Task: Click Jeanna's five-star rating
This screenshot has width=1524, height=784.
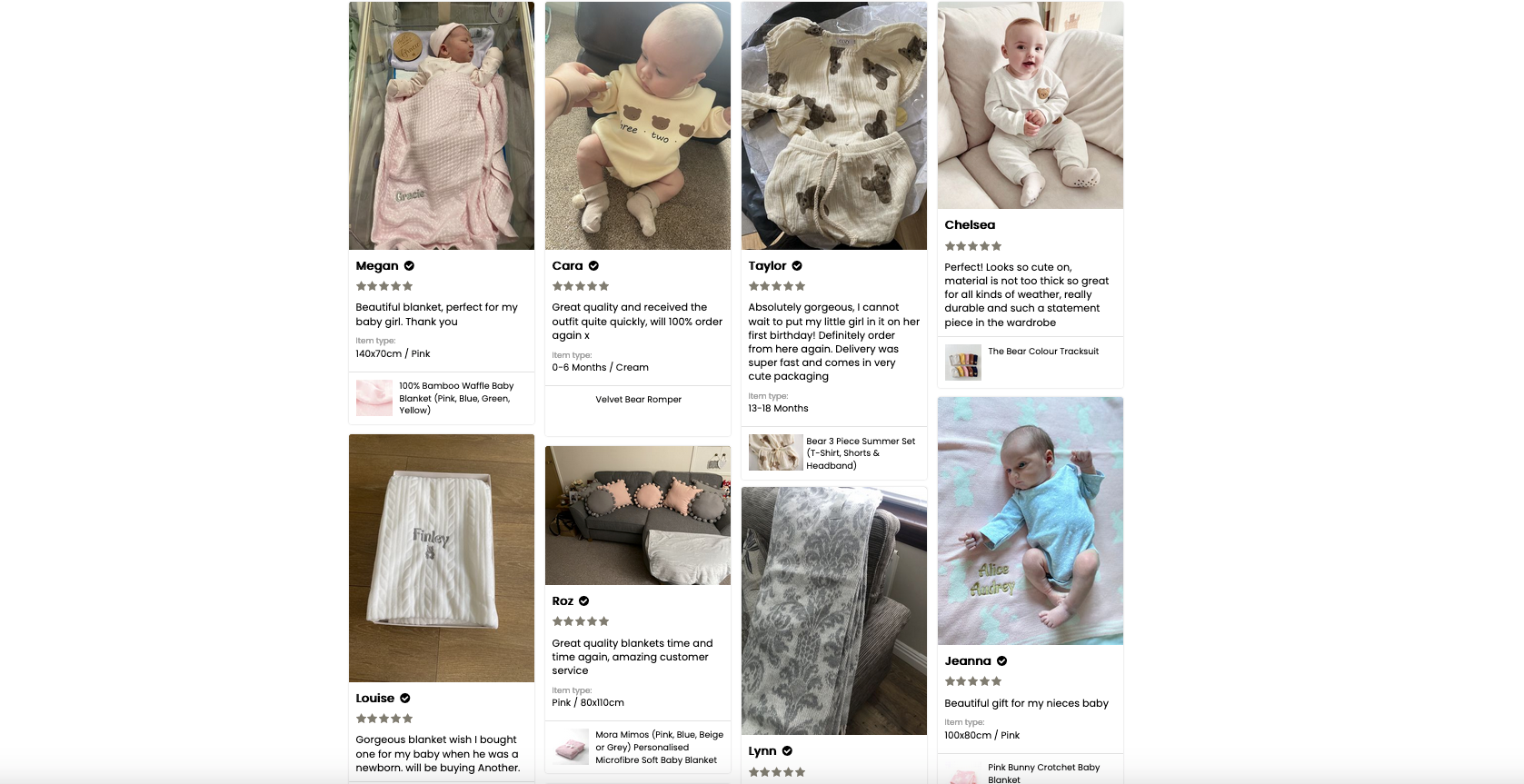Action: tap(972, 681)
